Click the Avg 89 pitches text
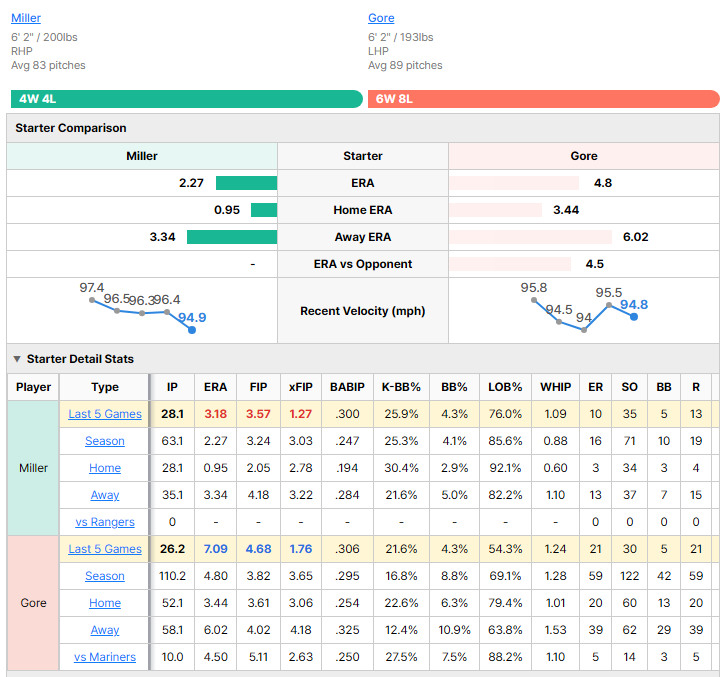This screenshot has width=726, height=677. (x=405, y=65)
